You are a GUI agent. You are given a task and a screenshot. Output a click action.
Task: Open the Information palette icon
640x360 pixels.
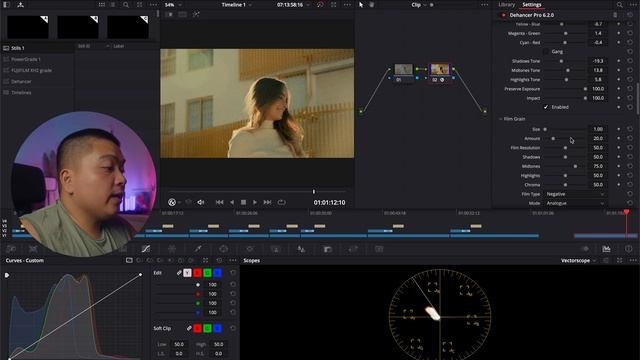(629, 249)
